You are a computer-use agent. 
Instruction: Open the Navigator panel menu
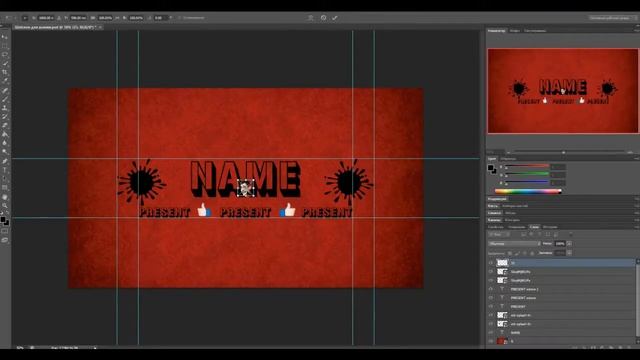[x=636, y=31]
